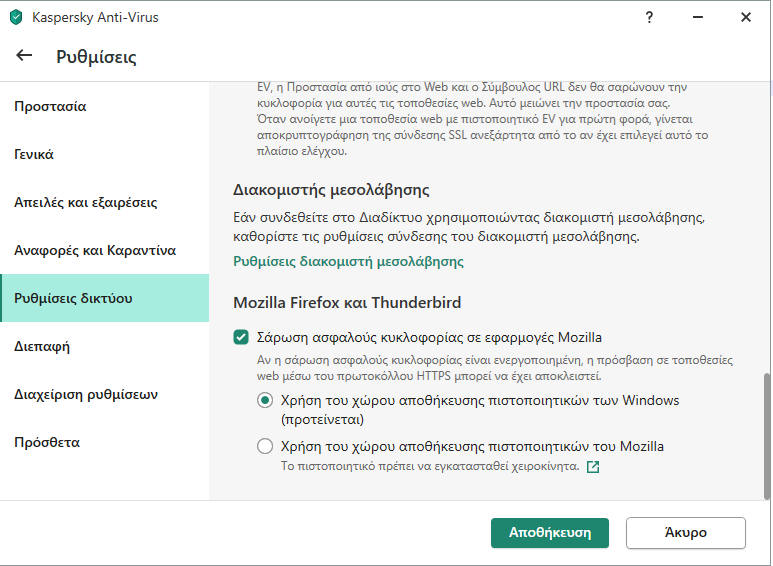Click the Mozilla Firefox και Thunderbird heading

347,302
